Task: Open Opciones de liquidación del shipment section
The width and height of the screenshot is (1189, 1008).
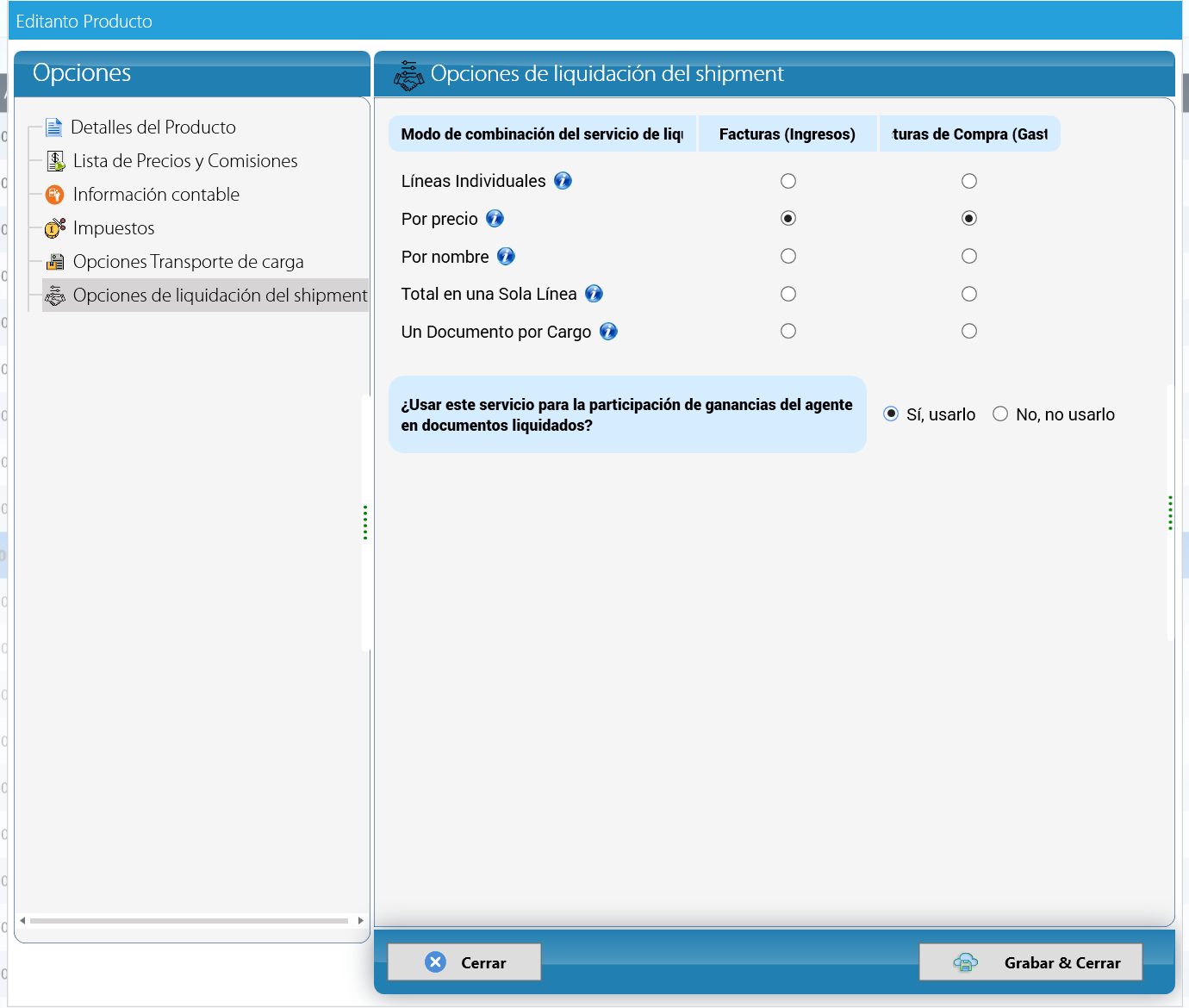Action: pyautogui.click(x=220, y=296)
